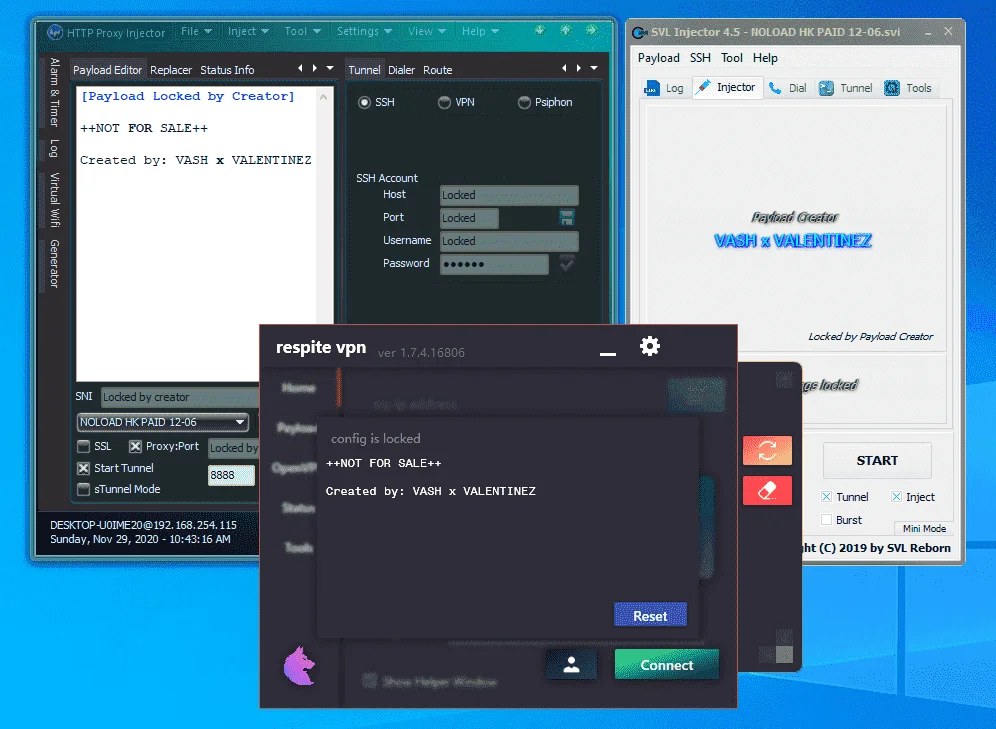Minimize the respite vpn window
The width and height of the screenshot is (996, 729).
click(608, 353)
